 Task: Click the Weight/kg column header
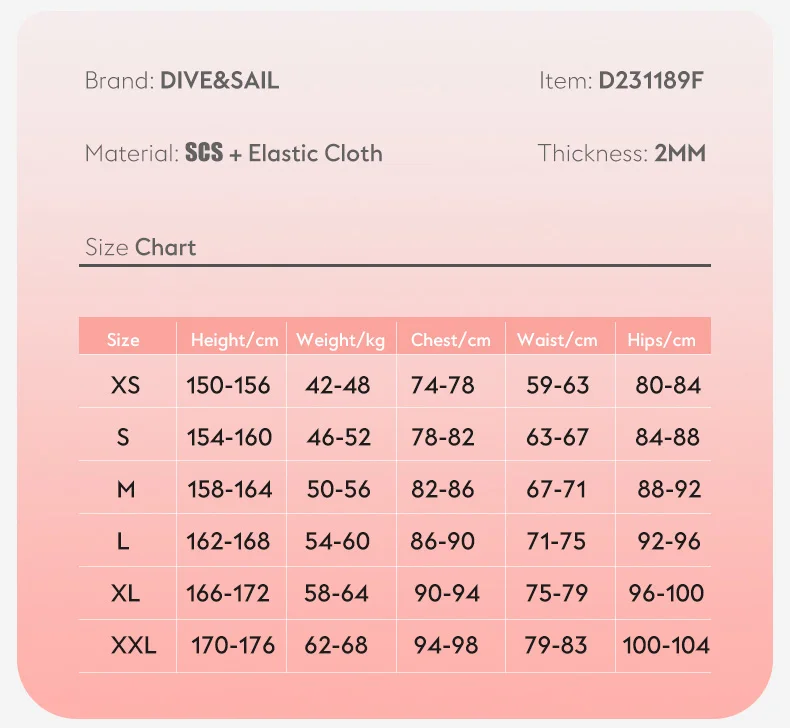[340, 340]
